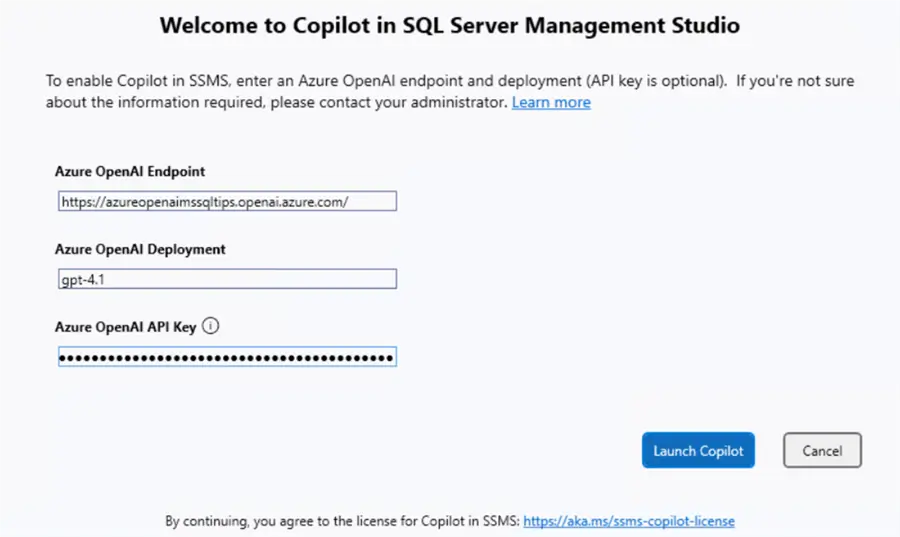Click the Azure OpenAI API Key label
This screenshot has height=537, width=900.
tap(126, 327)
